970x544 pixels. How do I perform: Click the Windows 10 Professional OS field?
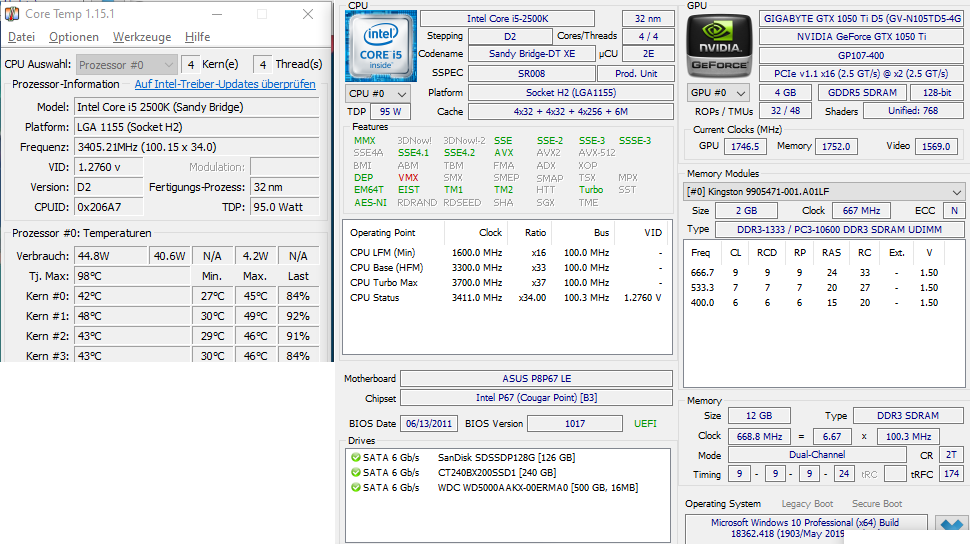tap(805, 528)
